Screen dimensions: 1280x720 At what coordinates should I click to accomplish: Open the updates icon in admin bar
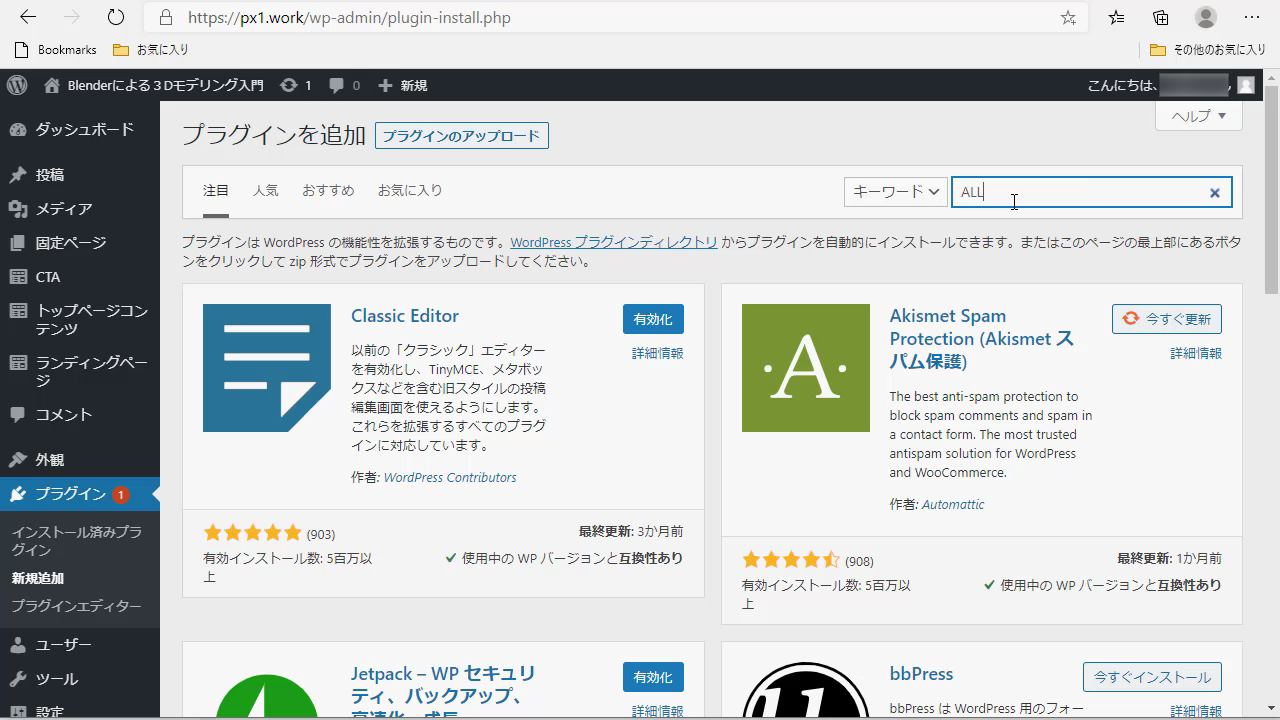point(289,85)
